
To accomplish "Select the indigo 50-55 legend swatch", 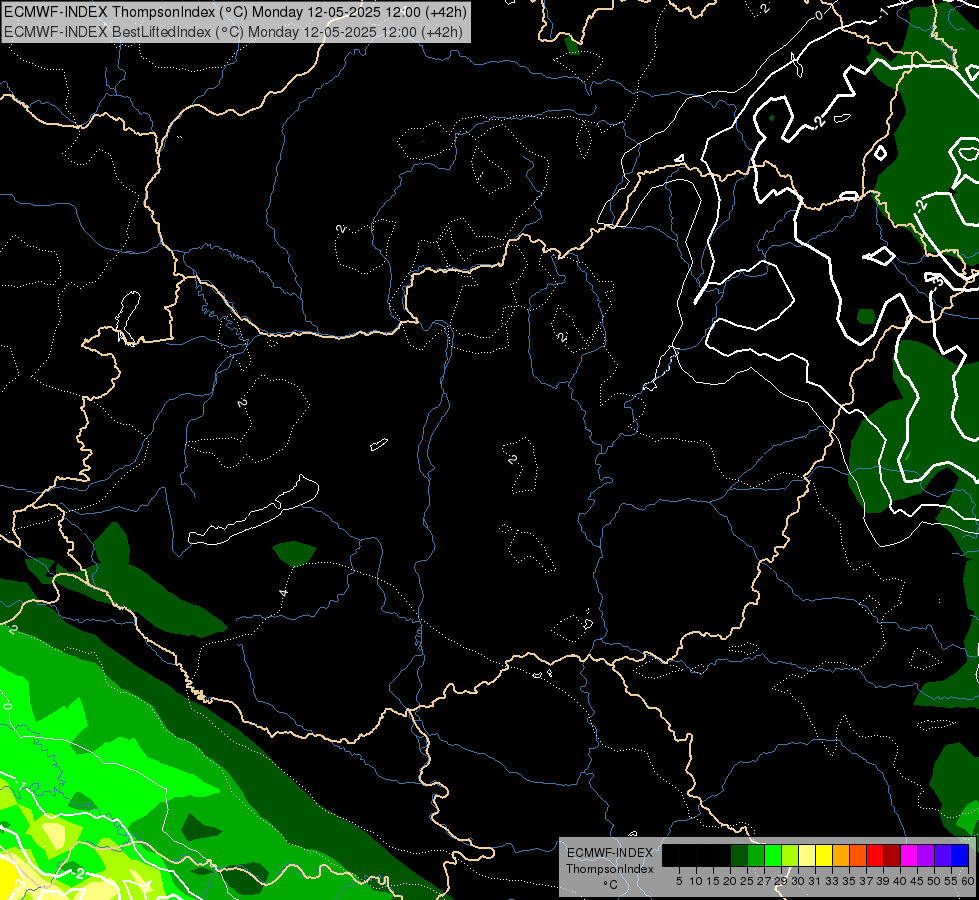I will [943, 855].
